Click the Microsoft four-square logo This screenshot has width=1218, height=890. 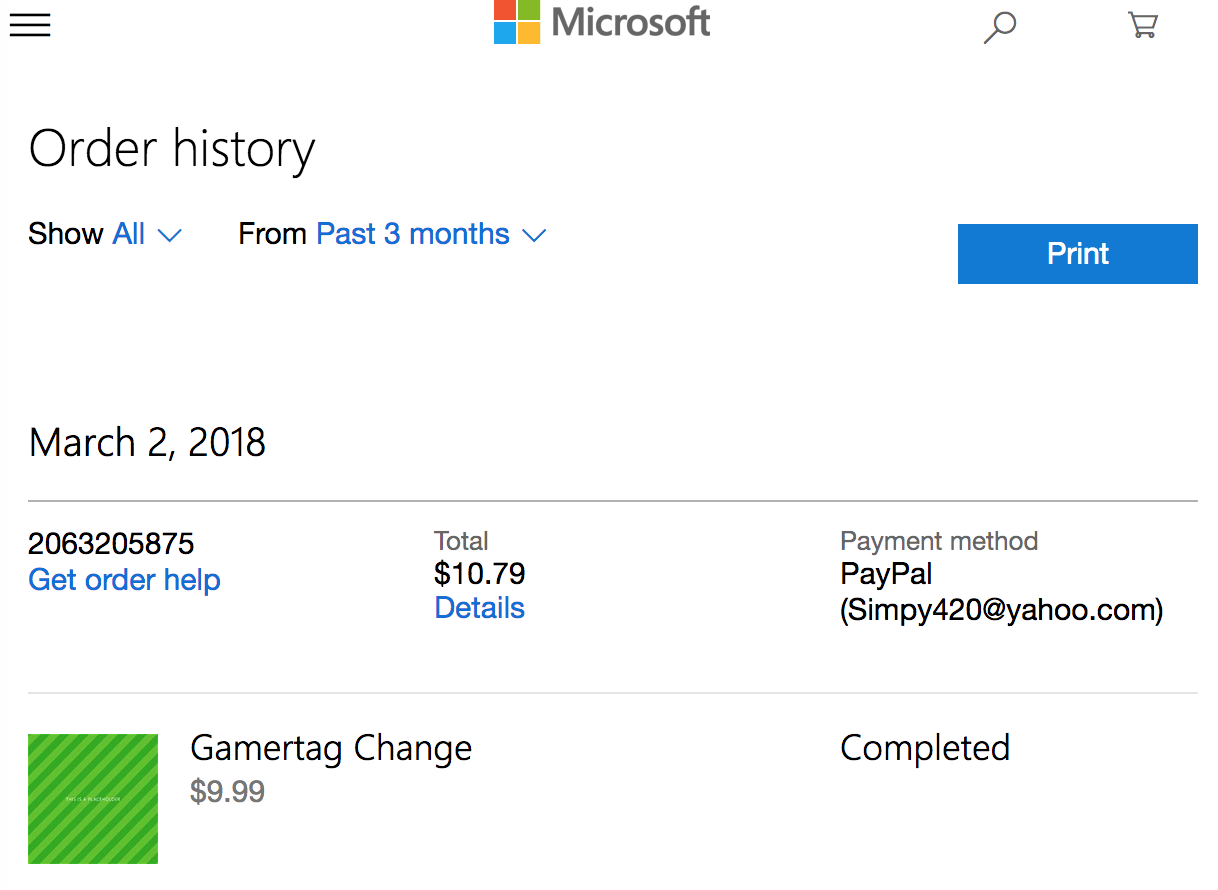[517, 22]
